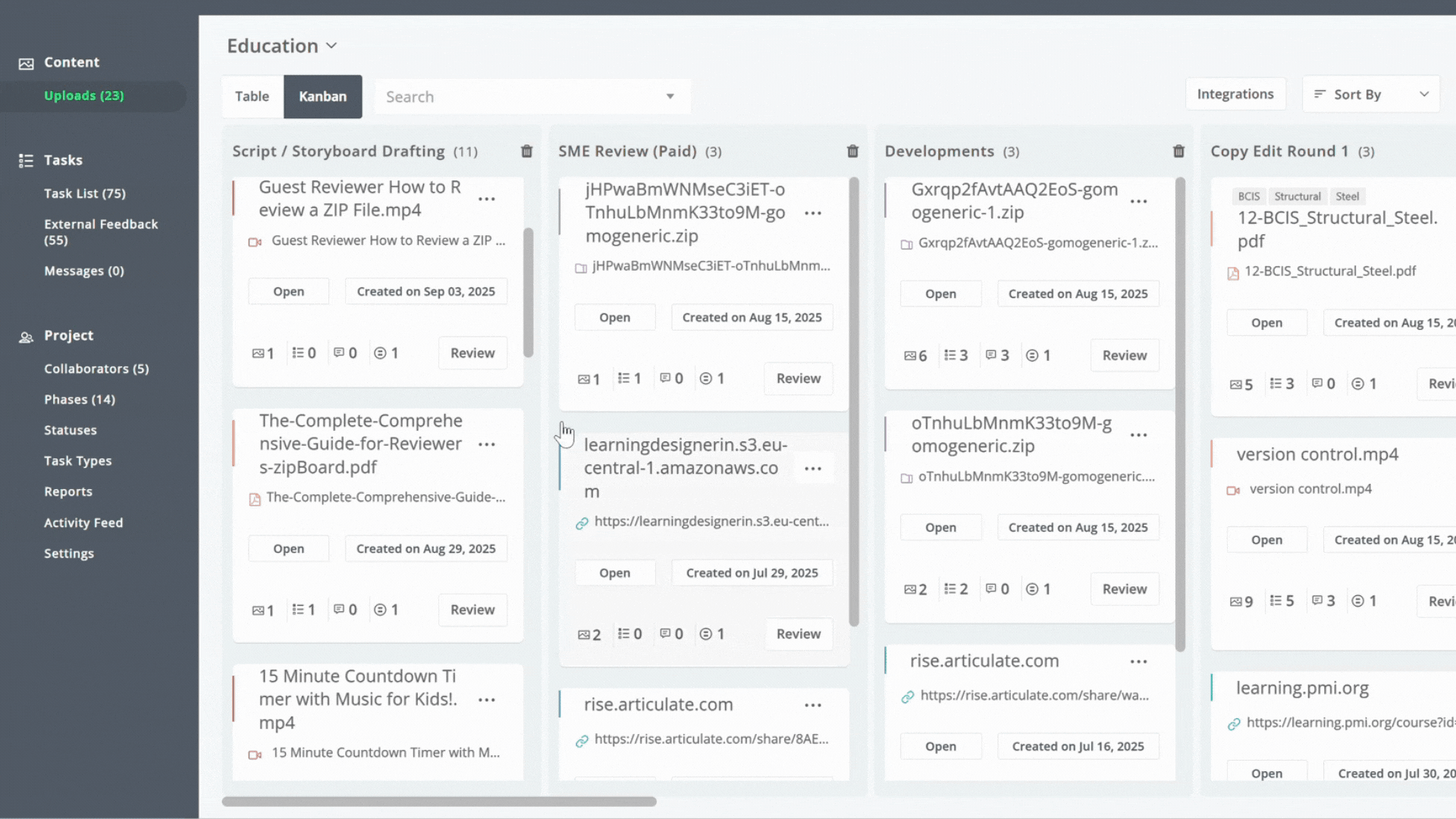1456x819 pixels.
Task: Click into the Search input field
Action: [x=516, y=96]
